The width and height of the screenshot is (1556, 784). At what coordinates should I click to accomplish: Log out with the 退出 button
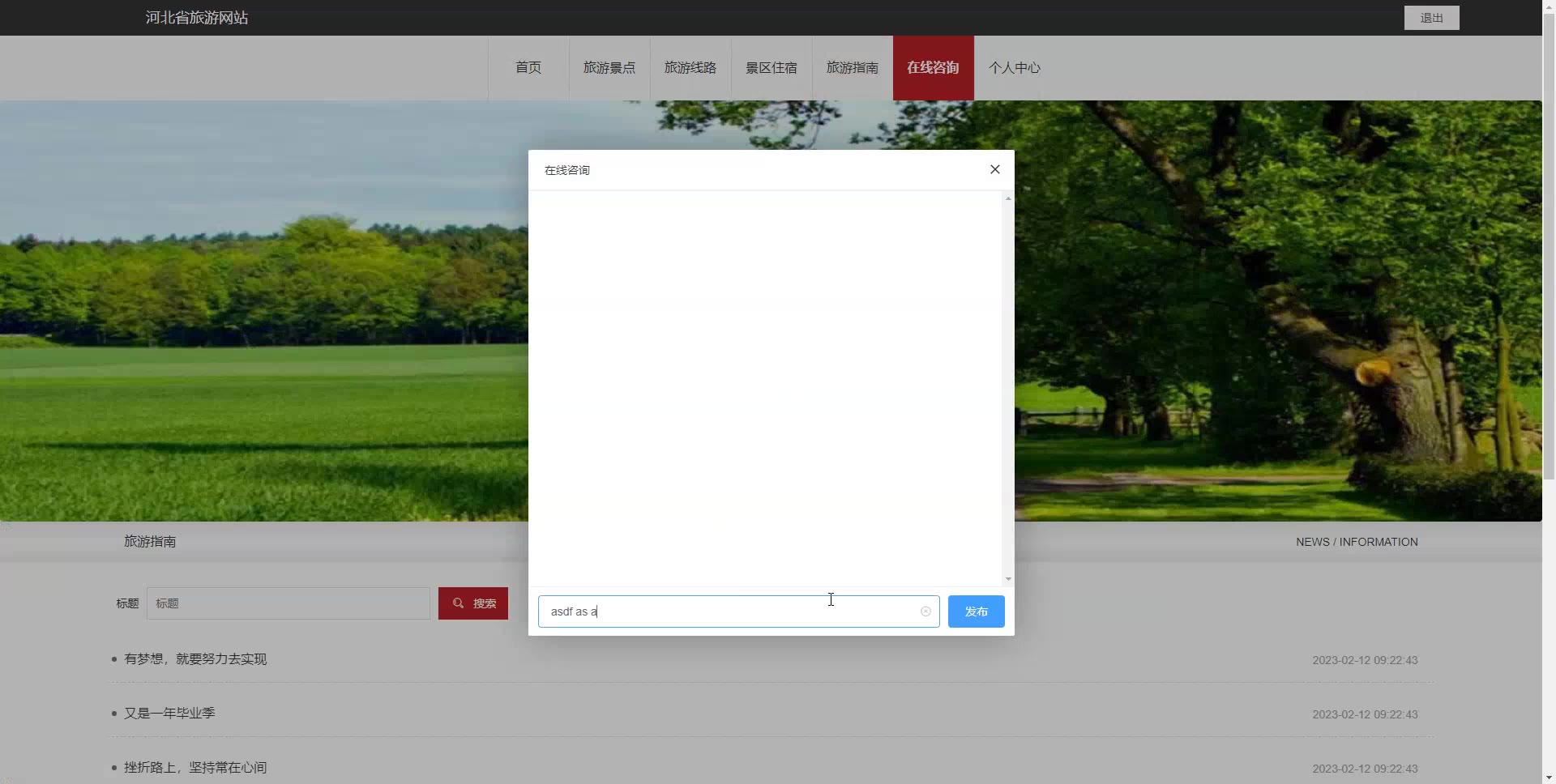[1432, 18]
